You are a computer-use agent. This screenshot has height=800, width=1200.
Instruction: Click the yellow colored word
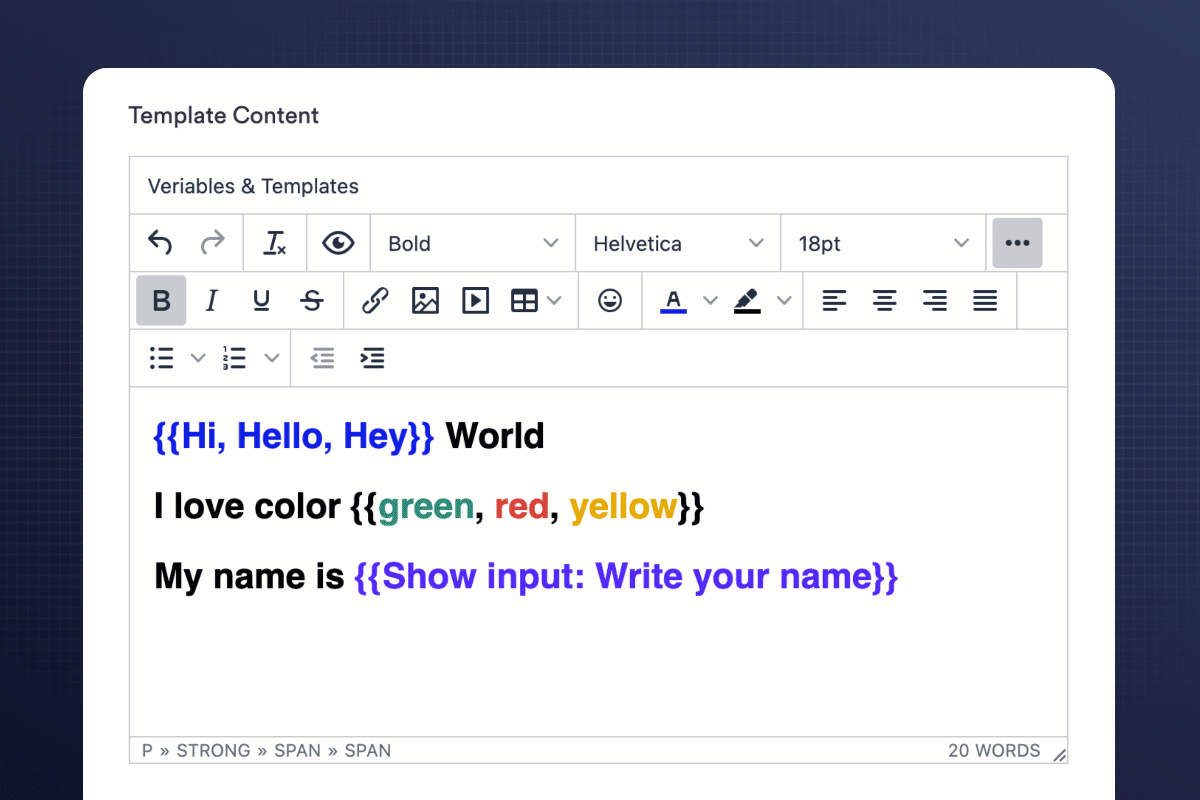tap(623, 507)
